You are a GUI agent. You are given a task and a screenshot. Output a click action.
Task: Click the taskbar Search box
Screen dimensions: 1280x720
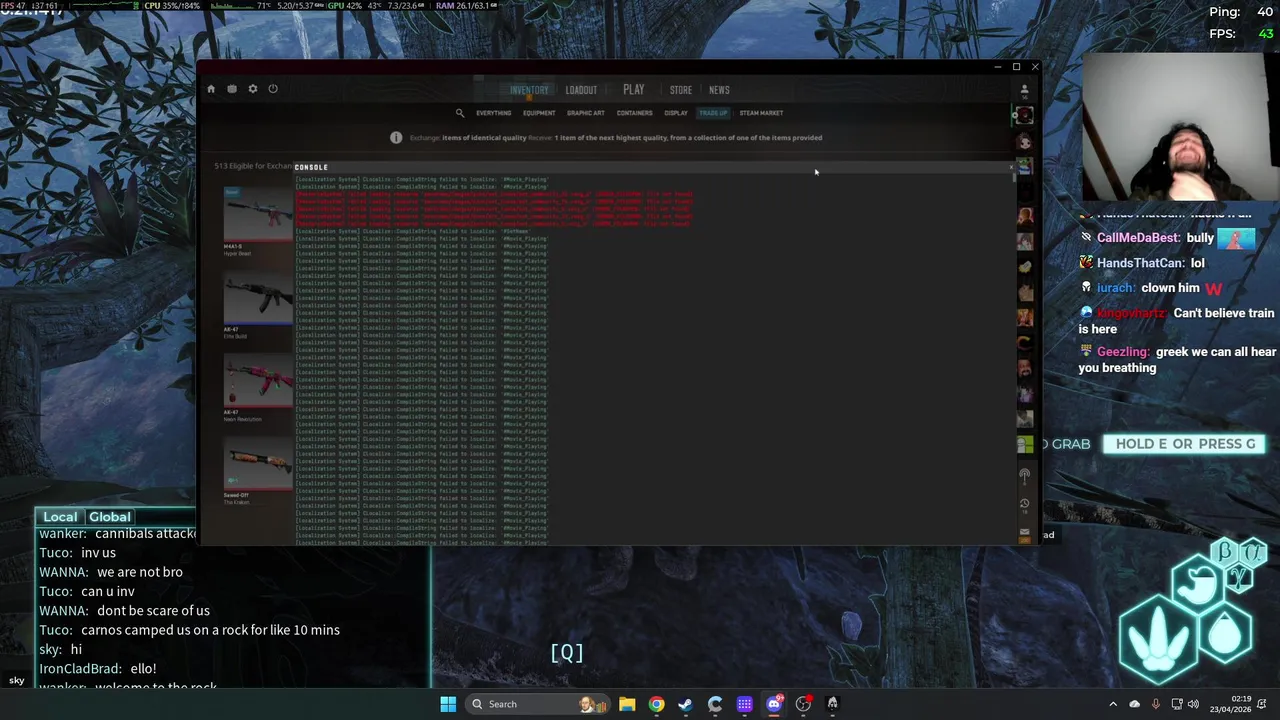pyautogui.click(x=538, y=704)
